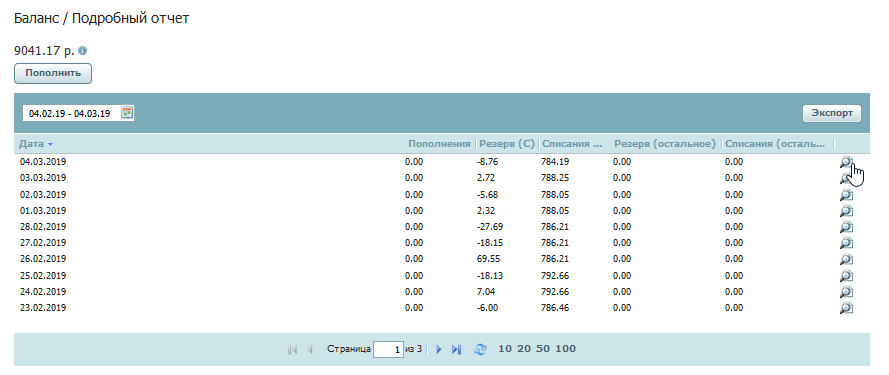Open details icon for 25.02.2019 row

coord(846,276)
